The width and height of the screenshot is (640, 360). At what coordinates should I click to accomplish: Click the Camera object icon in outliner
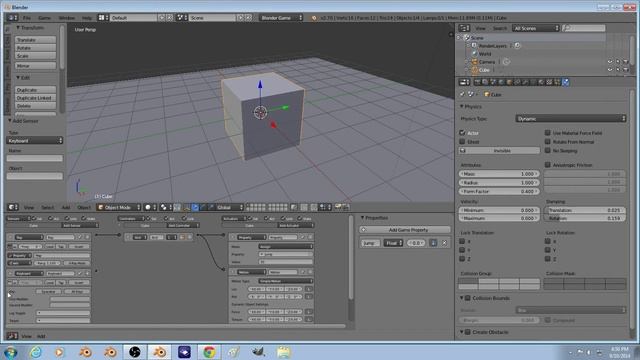click(x=474, y=62)
